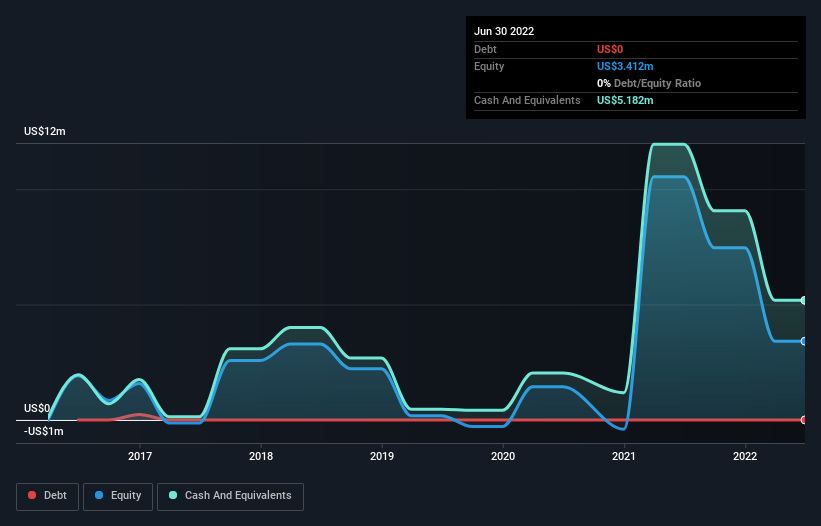
Task: Click the US$0 y-axis label
Action: [37, 408]
